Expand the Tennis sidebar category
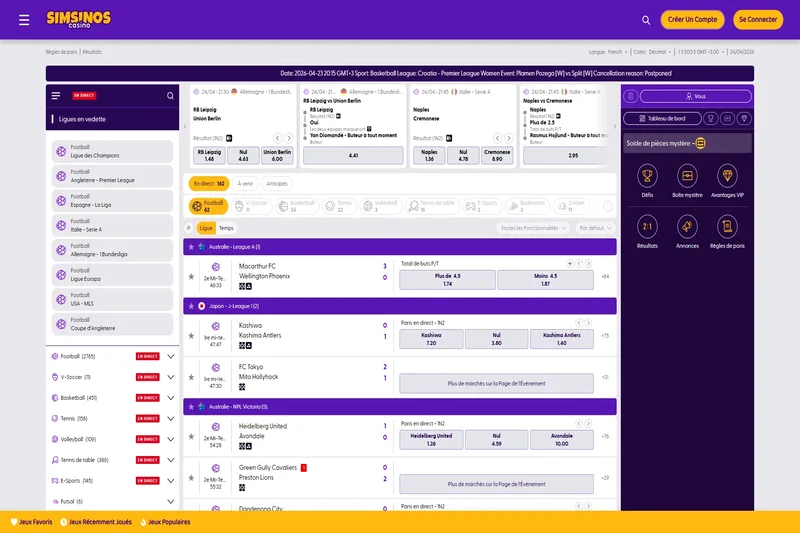The height and width of the screenshot is (533, 800). [170, 419]
